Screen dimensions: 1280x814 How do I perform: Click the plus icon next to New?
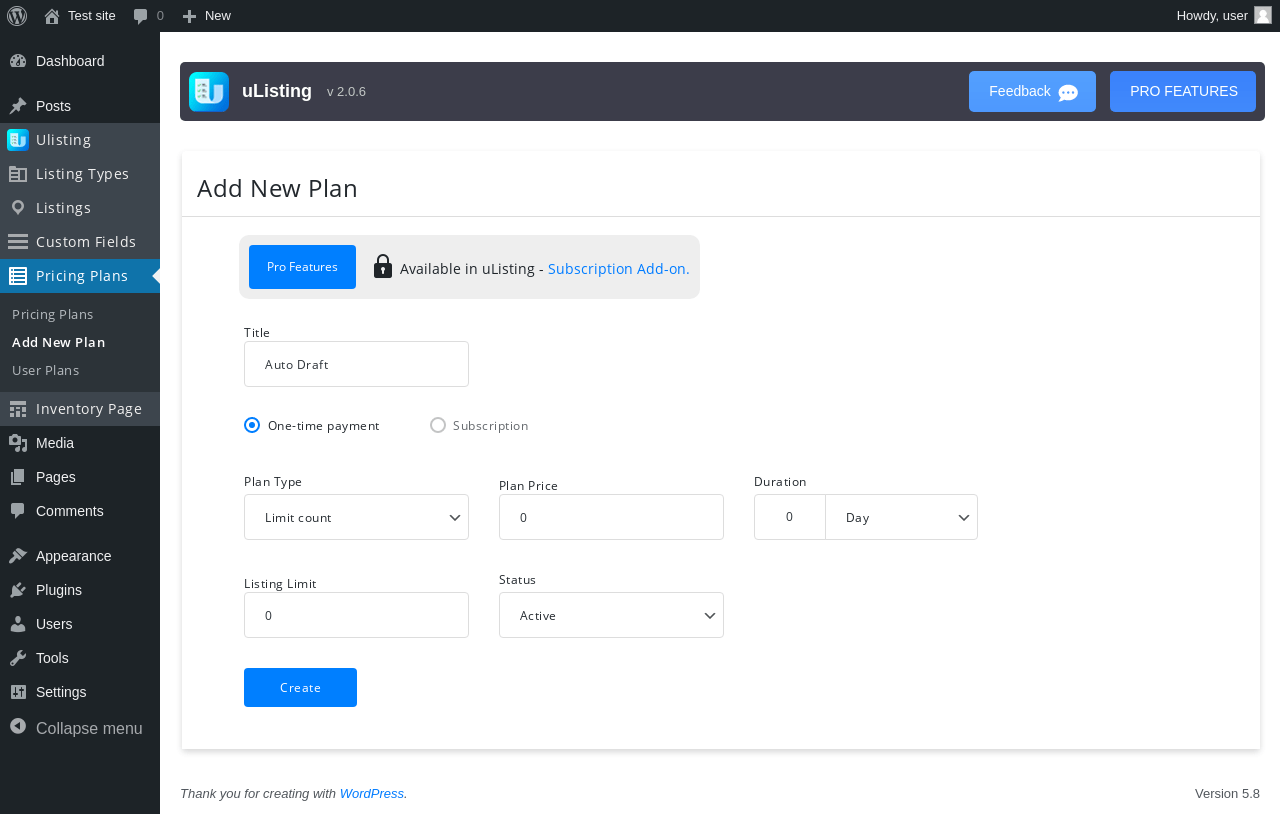(189, 16)
